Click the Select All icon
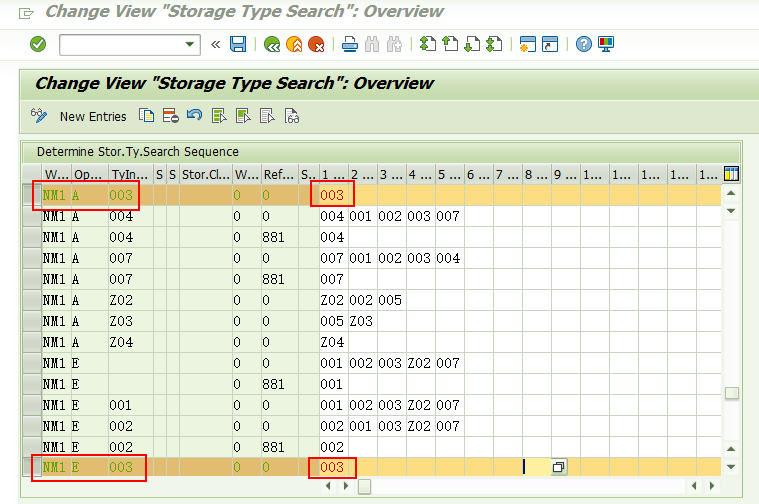The image size is (759, 504). 219,116
